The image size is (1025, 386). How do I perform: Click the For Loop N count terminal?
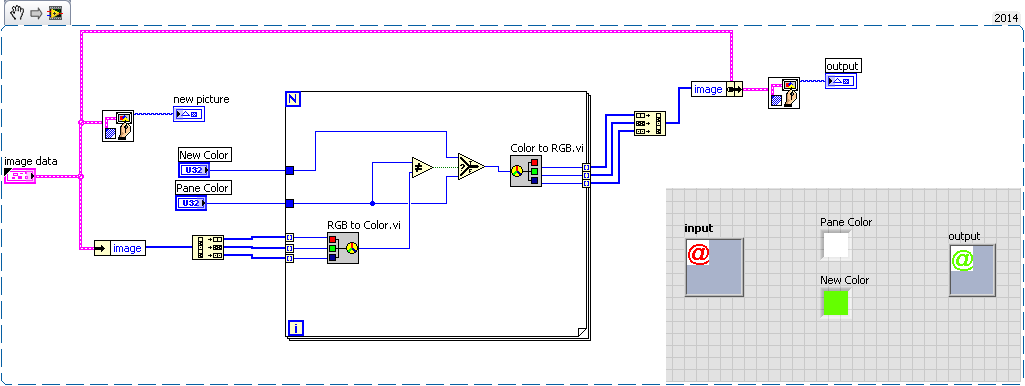click(293, 99)
